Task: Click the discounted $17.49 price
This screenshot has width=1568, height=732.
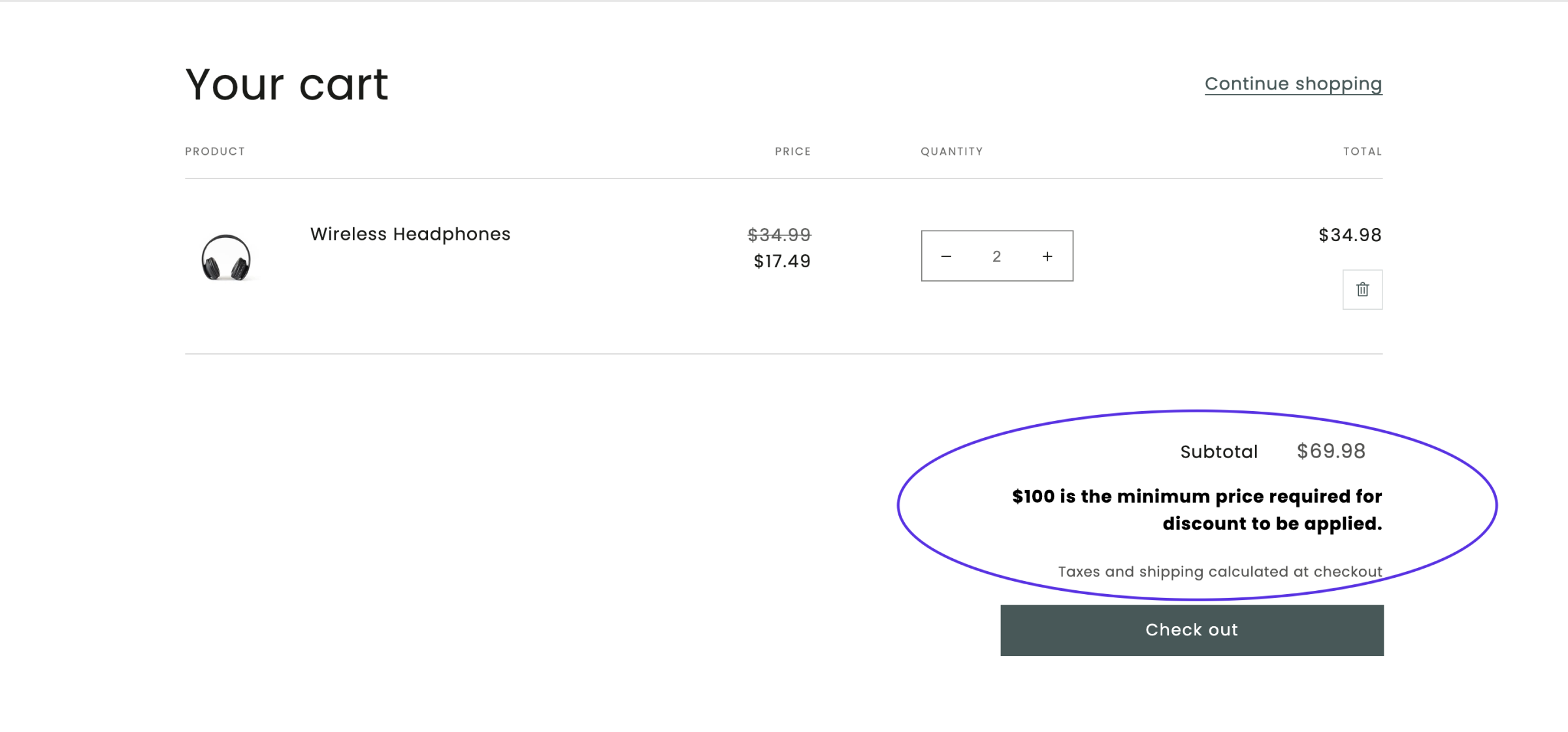Action: 782,261
